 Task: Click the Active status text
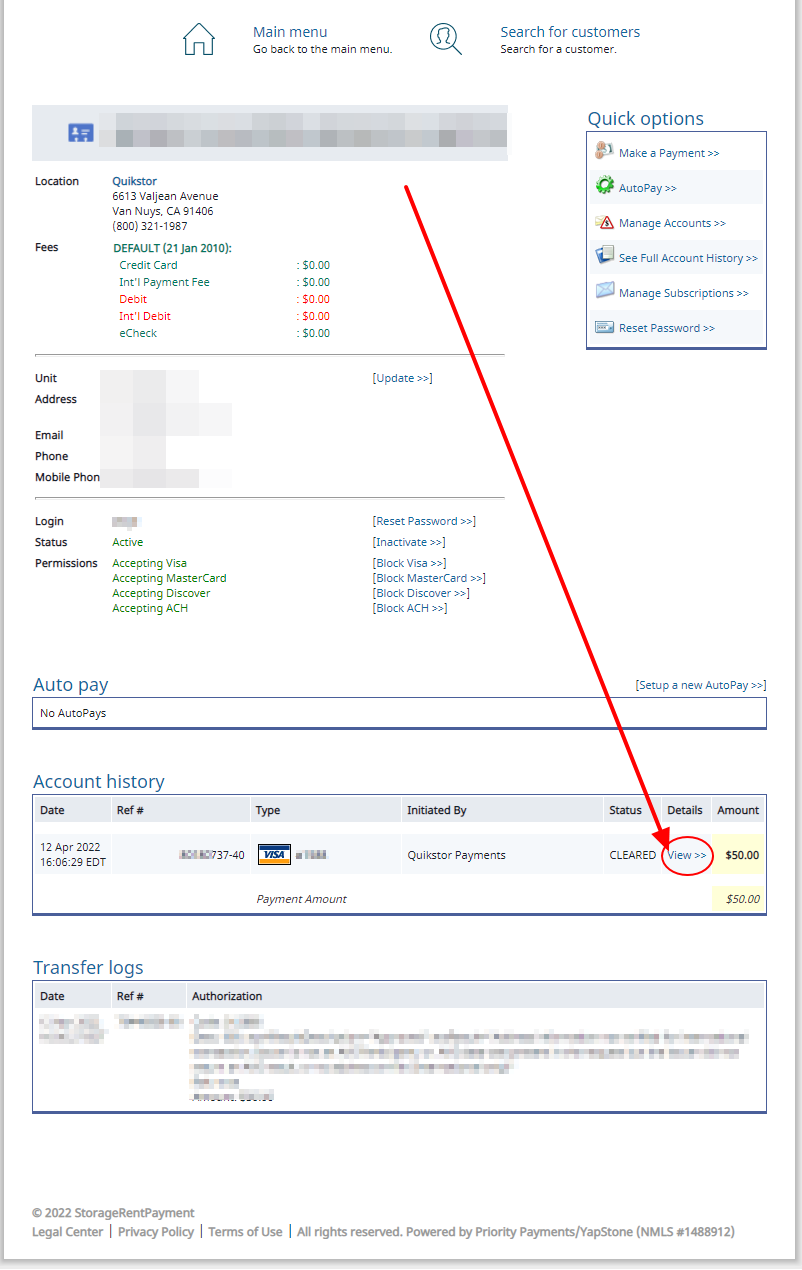[128, 542]
